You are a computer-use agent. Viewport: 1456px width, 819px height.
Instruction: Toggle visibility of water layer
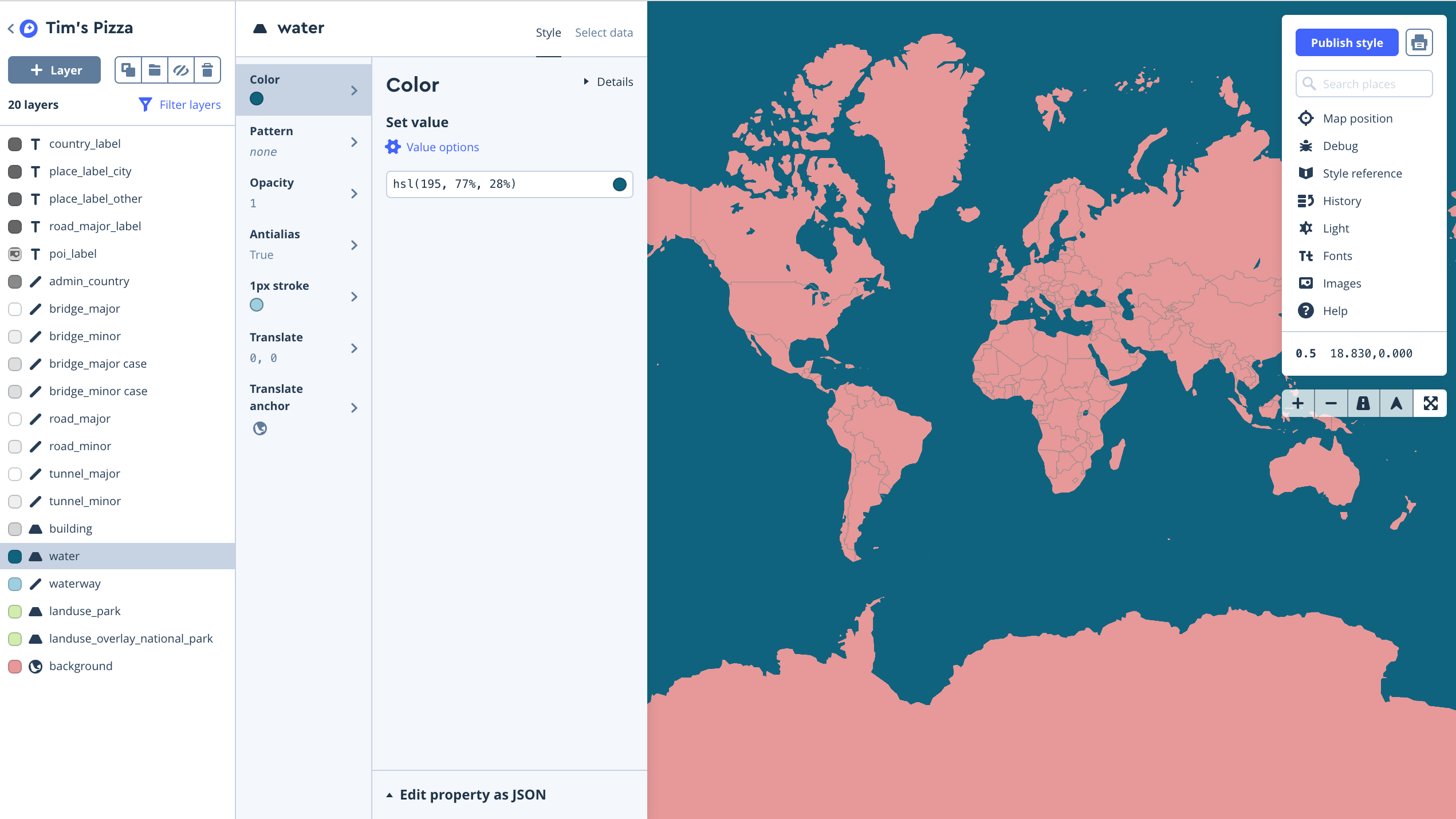[14, 556]
